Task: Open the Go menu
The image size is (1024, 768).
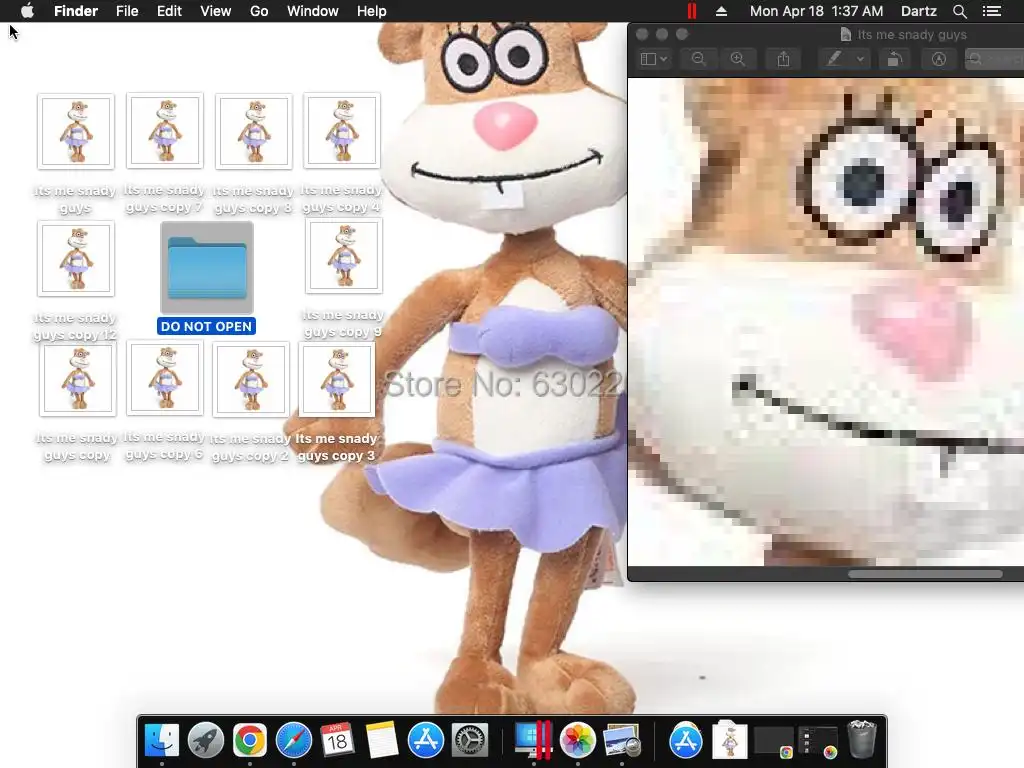Action: click(259, 11)
